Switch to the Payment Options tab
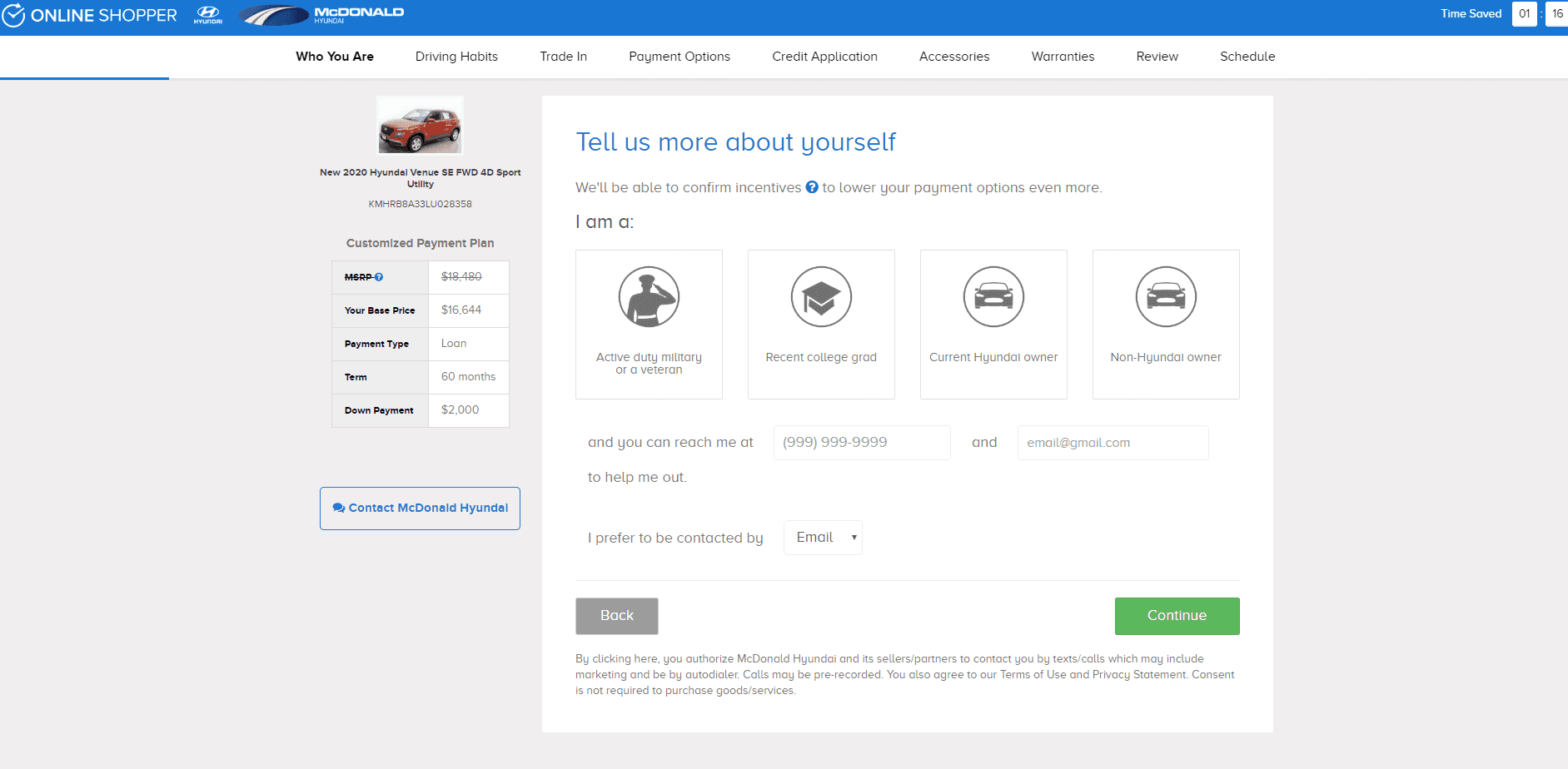 tap(679, 57)
